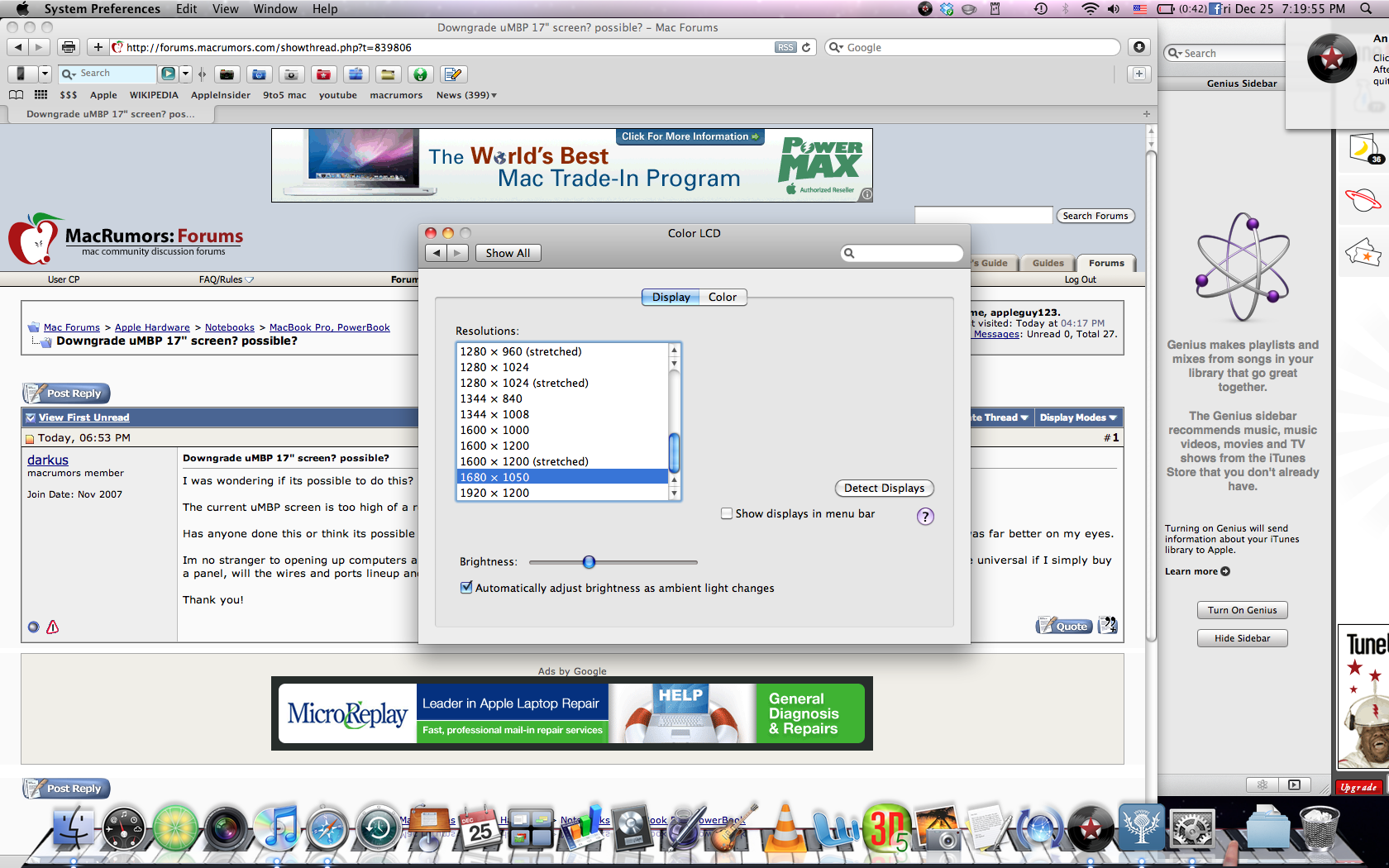The image size is (1389, 868).
Task: Launch VLC cone in the Dock
Action: tap(784, 827)
